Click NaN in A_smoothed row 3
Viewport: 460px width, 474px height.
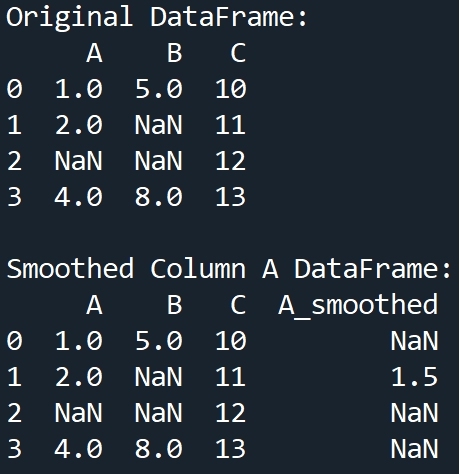click(x=414, y=449)
